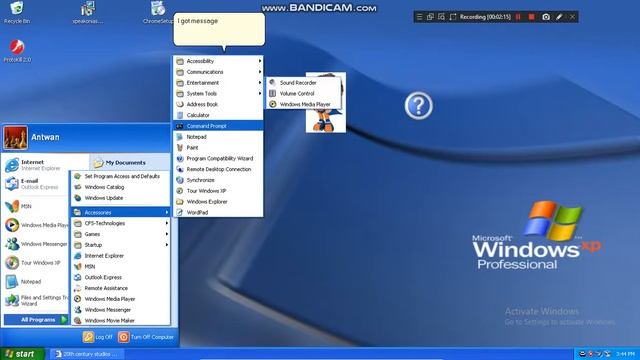The width and height of the screenshot is (640, 360).
Task: Open Windows Explorer
Action: [218, 202]
